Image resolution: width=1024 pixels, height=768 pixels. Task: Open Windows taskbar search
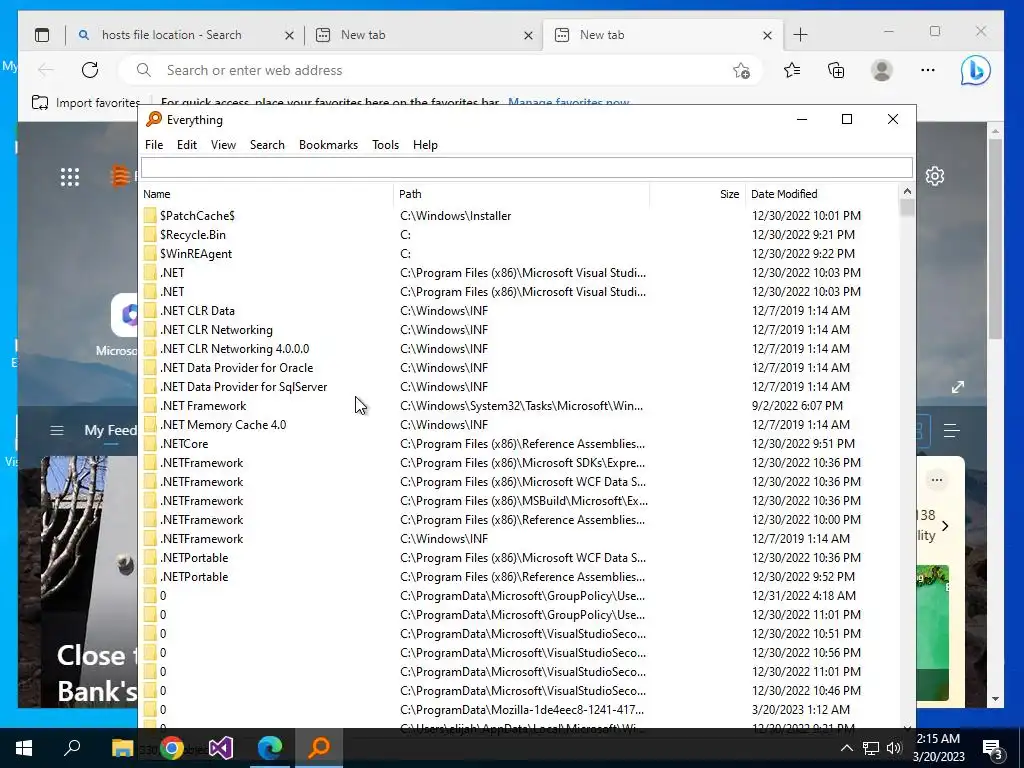coord(72,748)
